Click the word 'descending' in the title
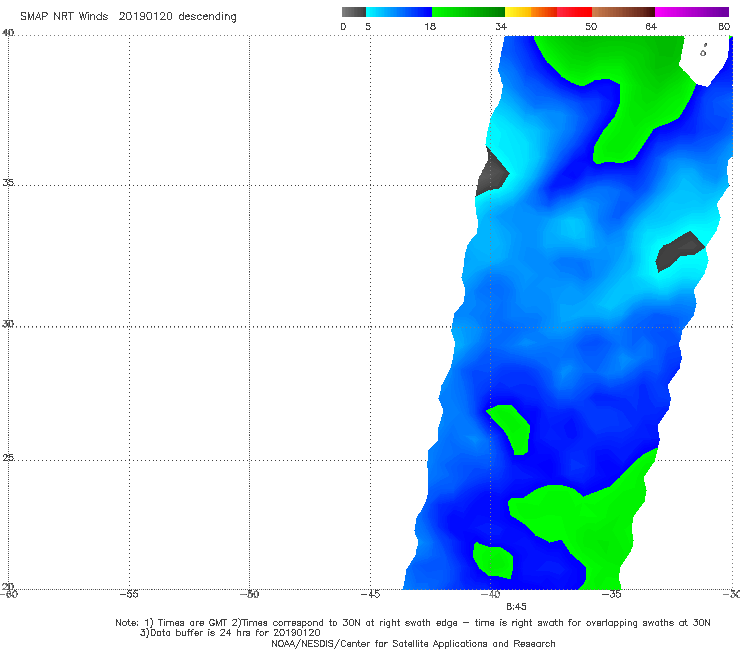Screen dimensions: 740x650 point(207,17)
